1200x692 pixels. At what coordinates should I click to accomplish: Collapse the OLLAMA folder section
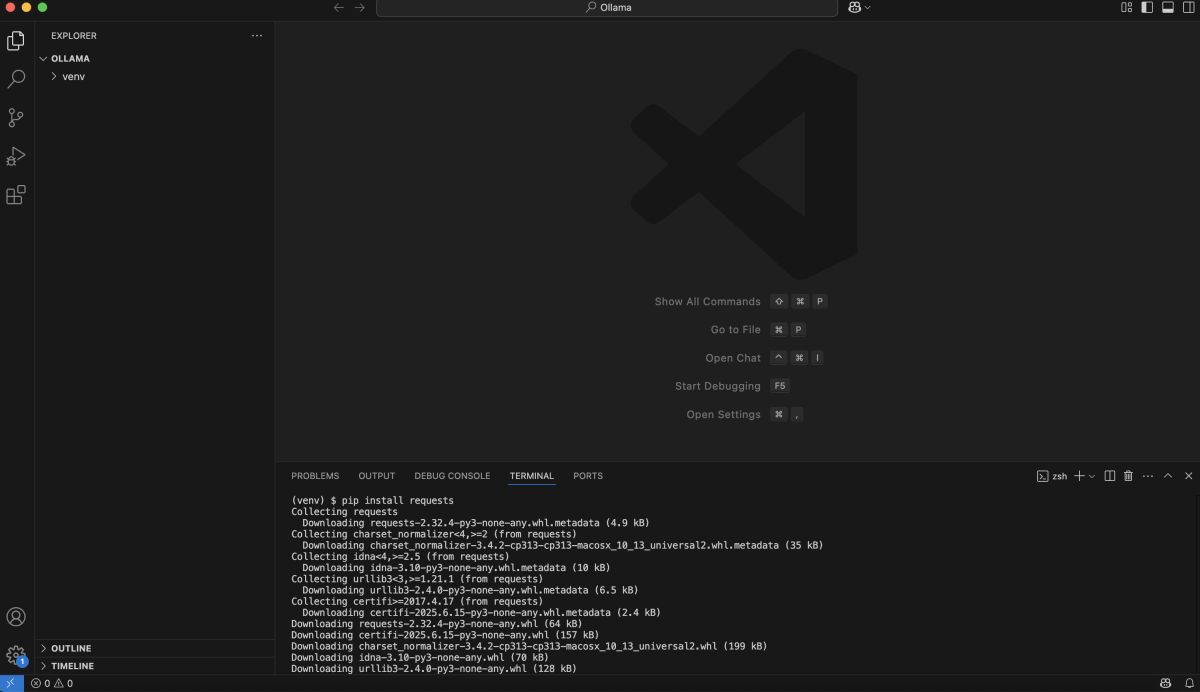155,58
